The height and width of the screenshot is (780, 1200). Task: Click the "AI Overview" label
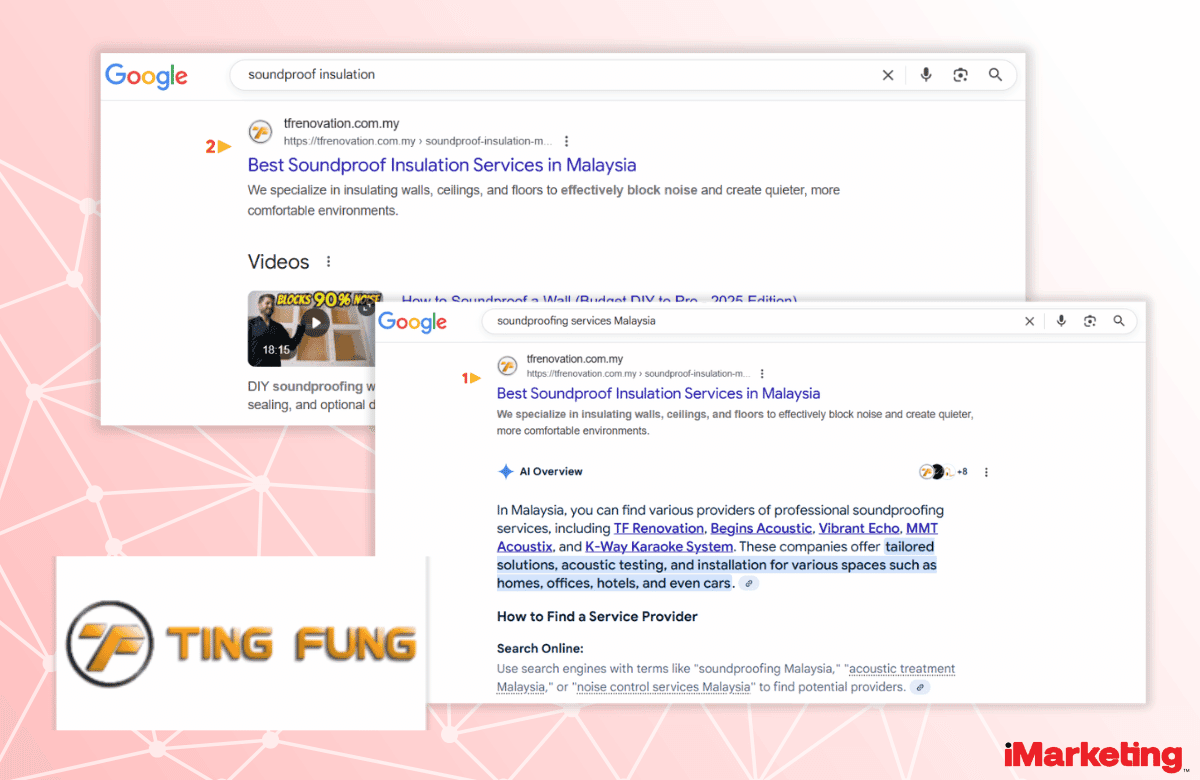551,472
